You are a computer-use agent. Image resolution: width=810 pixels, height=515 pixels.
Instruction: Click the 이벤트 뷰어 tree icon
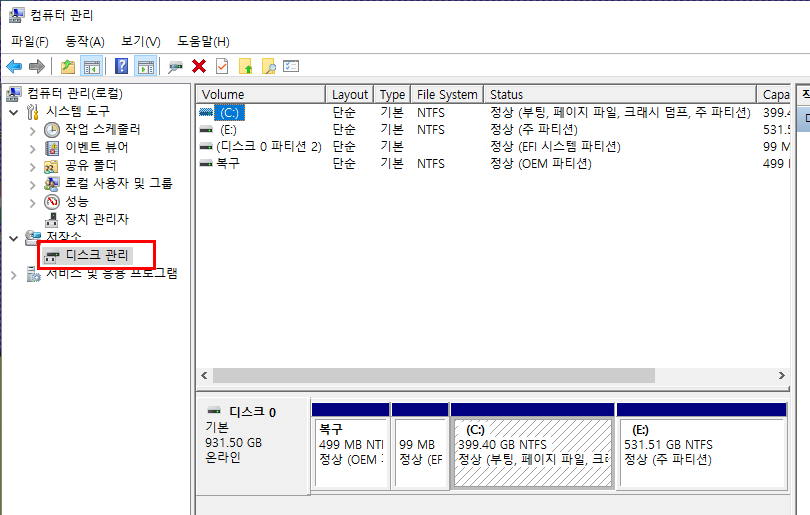[52, 148]
